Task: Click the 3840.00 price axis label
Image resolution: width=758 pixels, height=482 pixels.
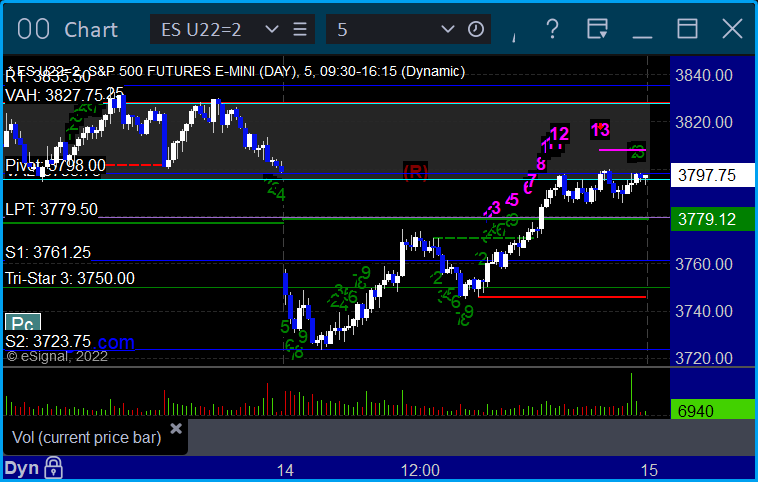Action: point(704,75)
